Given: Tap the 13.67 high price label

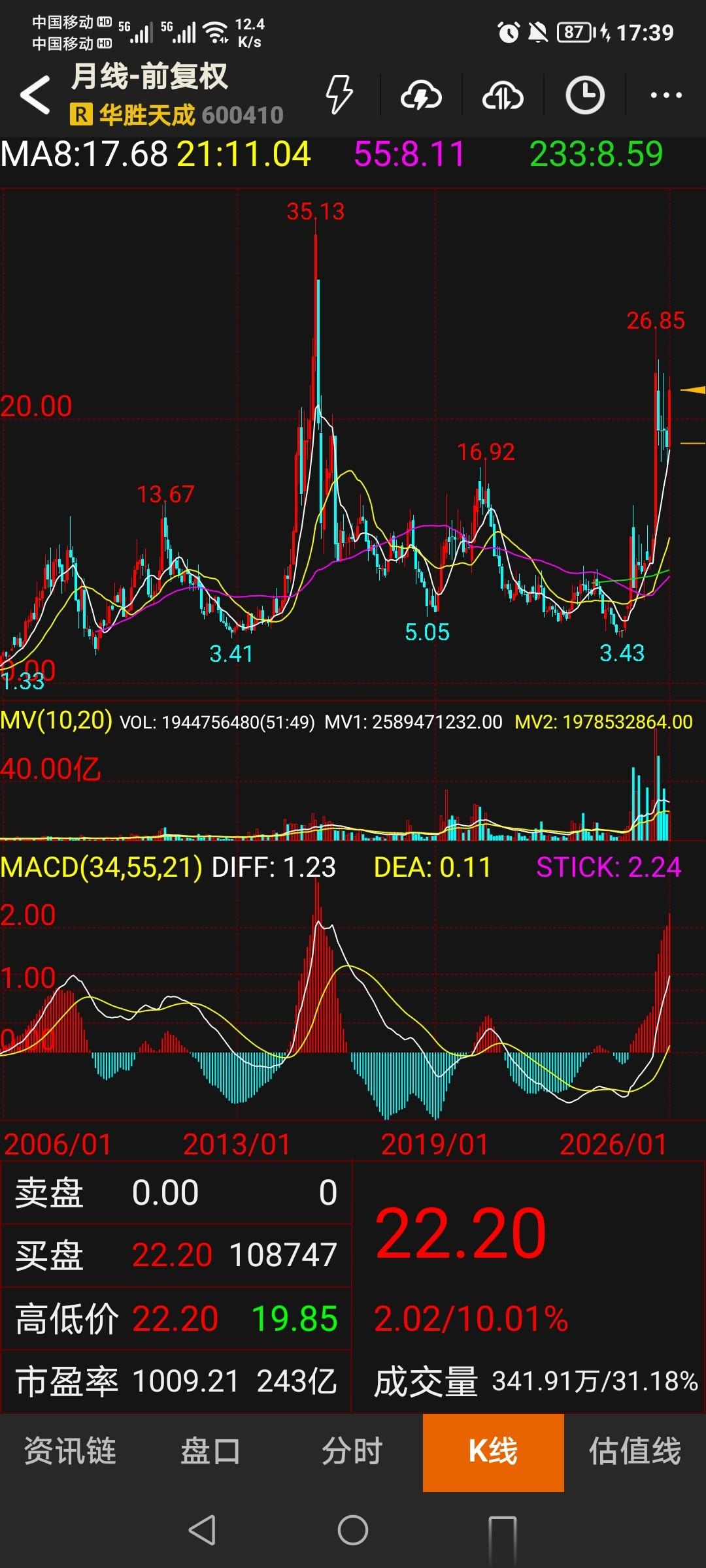Looking at the screenshot, I should pyautogui.click(x=165, y=494).
